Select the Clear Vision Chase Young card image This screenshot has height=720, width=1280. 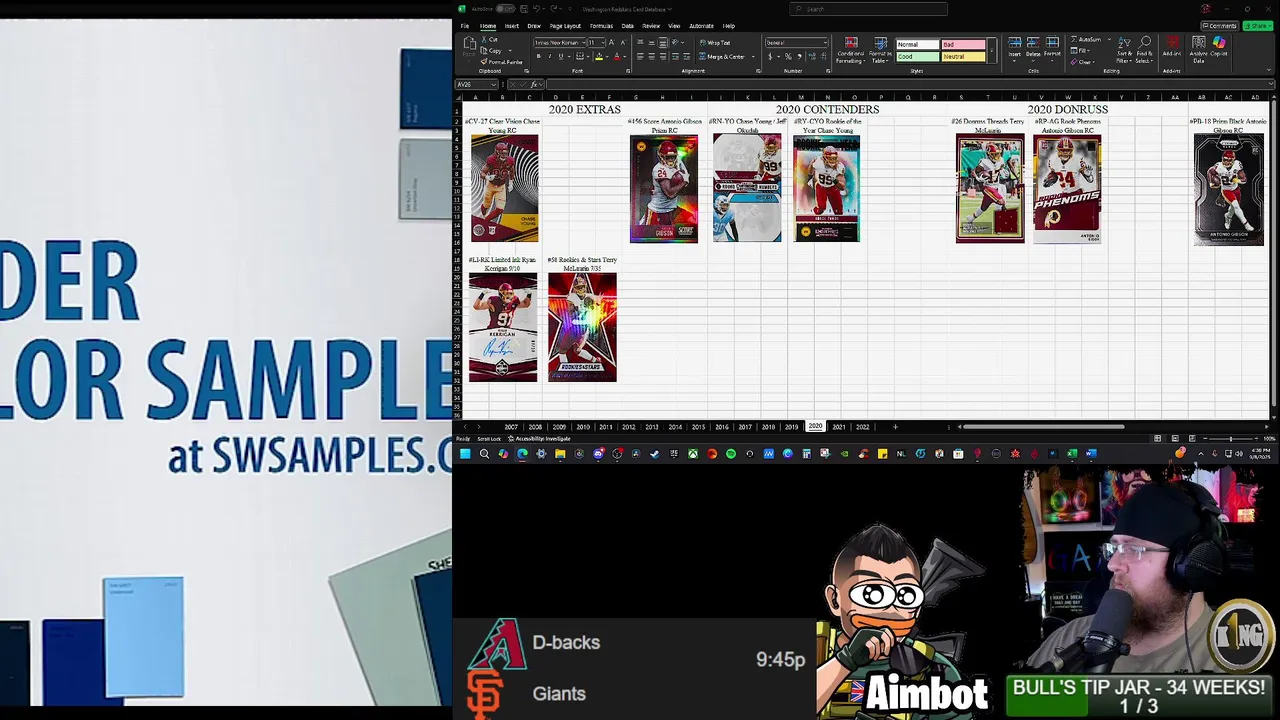click(x=505, y=188)
